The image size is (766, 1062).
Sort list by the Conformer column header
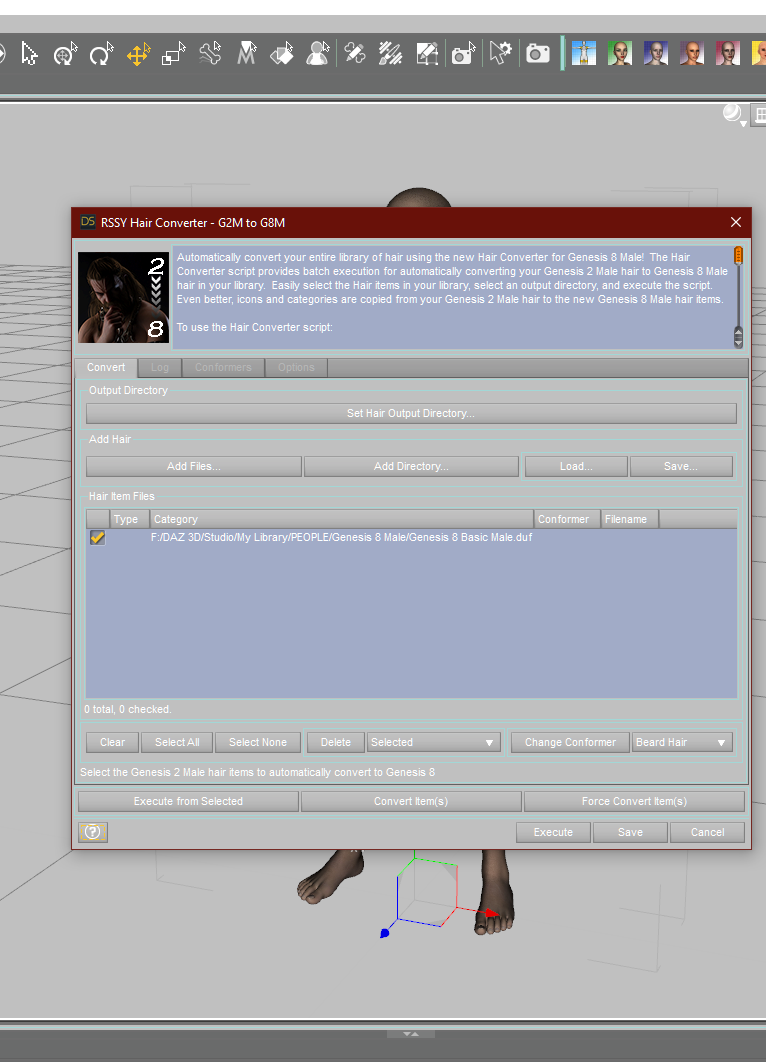(567, 519)
